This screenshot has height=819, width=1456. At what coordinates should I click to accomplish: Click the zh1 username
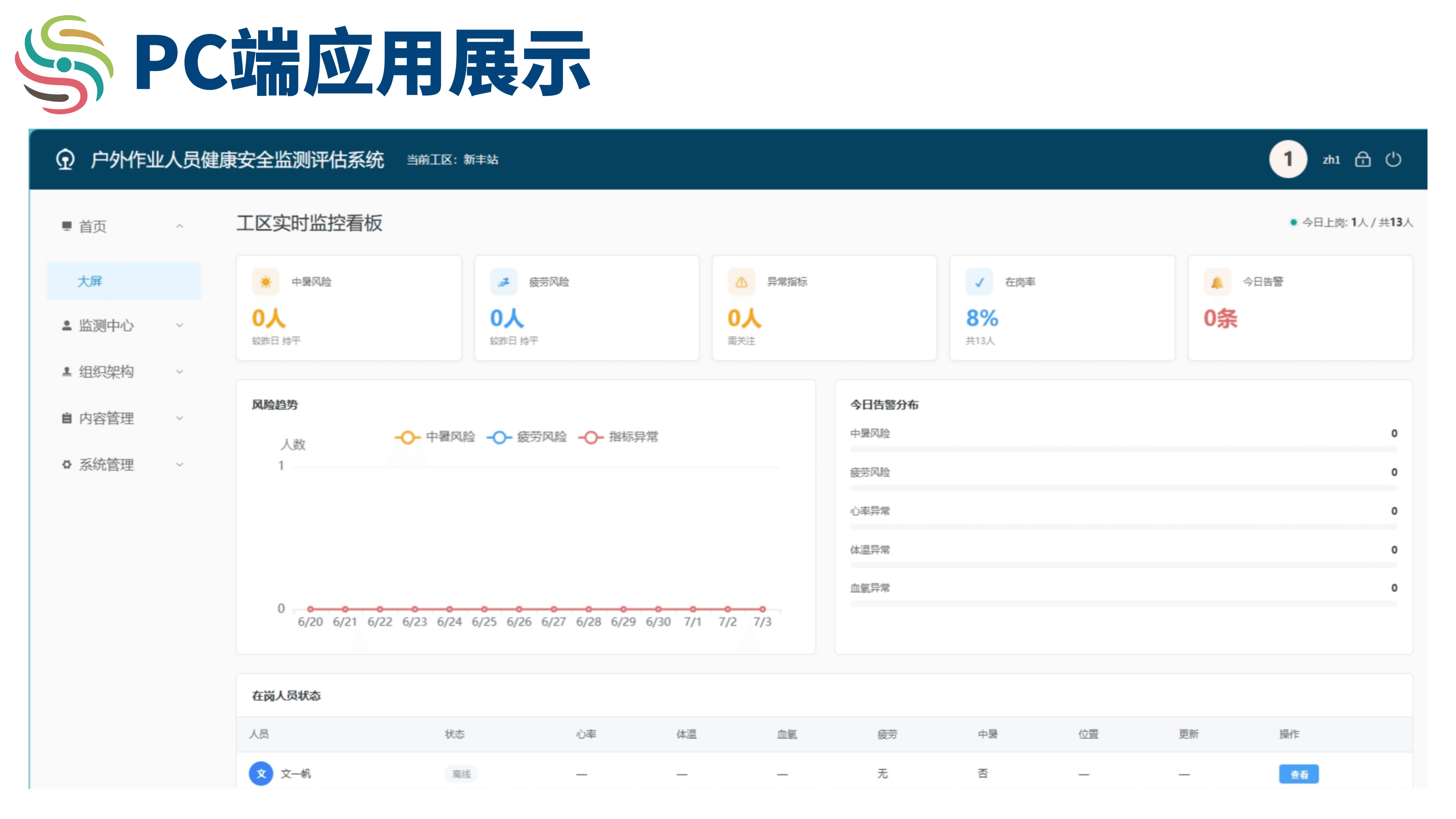pos(1331,160)
